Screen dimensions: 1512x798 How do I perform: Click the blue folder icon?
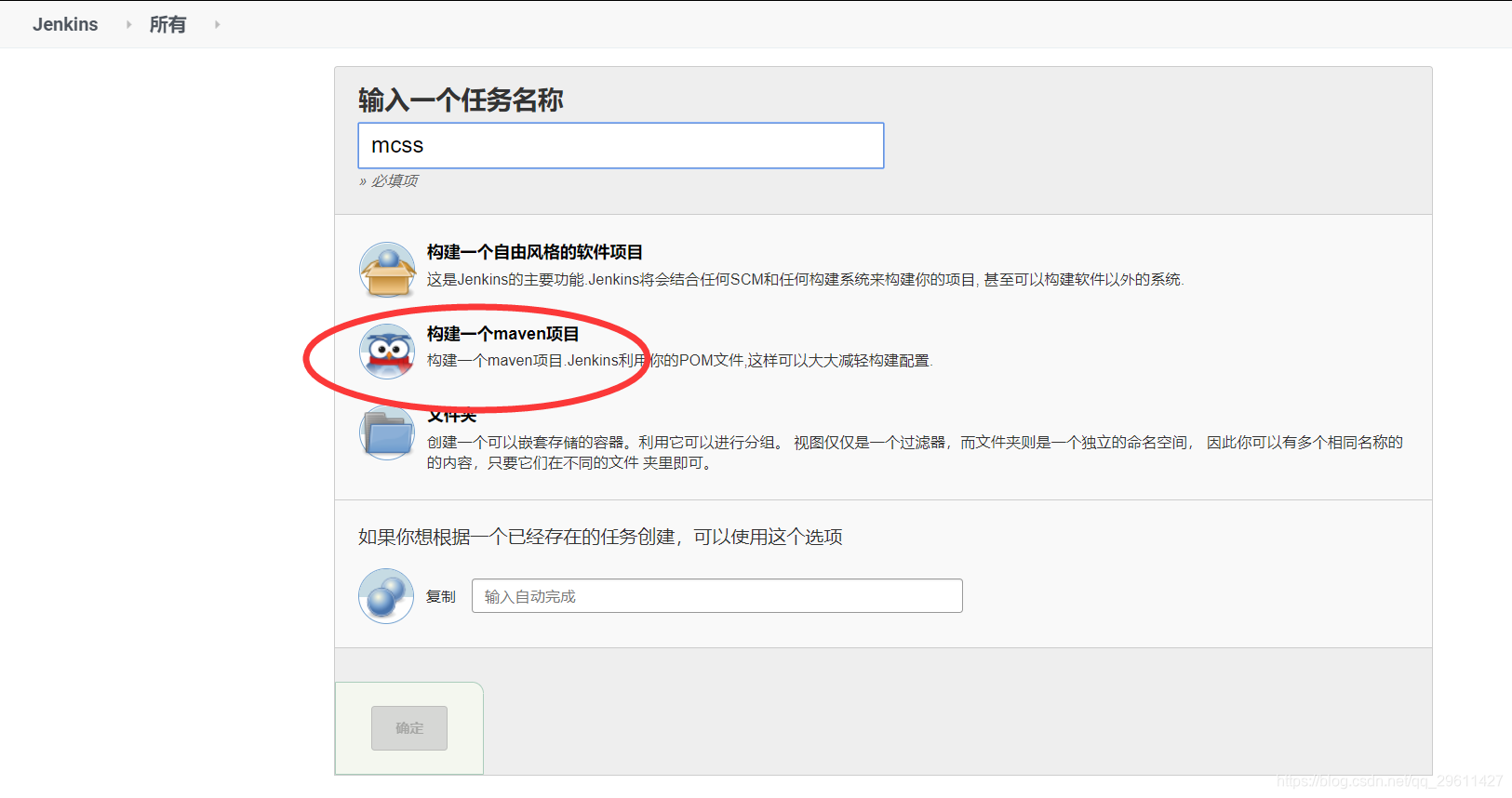[x=387, y=433]
